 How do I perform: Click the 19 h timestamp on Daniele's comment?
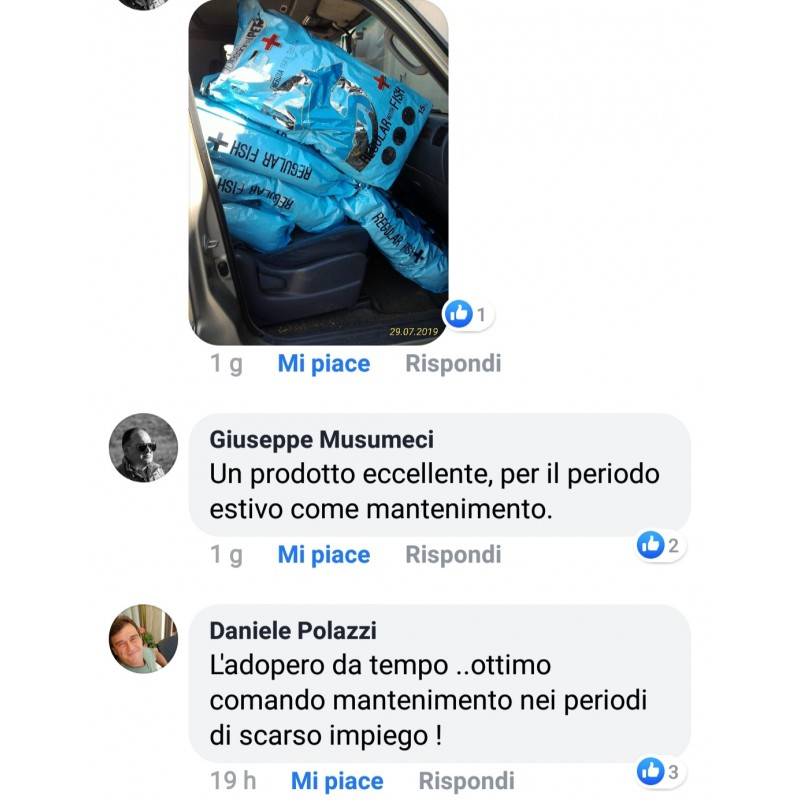(x=233, y=781)
